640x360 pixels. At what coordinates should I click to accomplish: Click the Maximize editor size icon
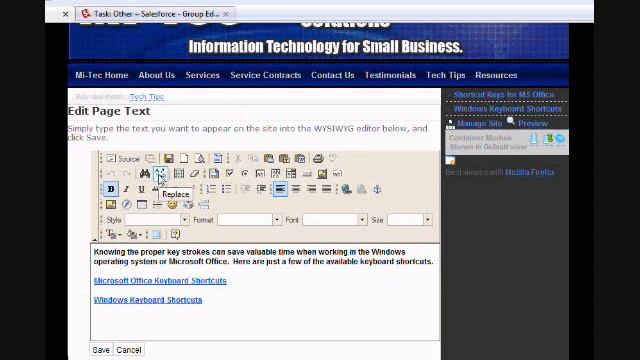156,235
